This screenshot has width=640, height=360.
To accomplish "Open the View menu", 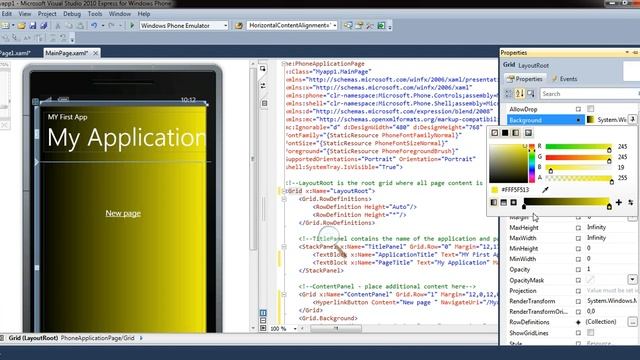I will [x=24, y=14].
